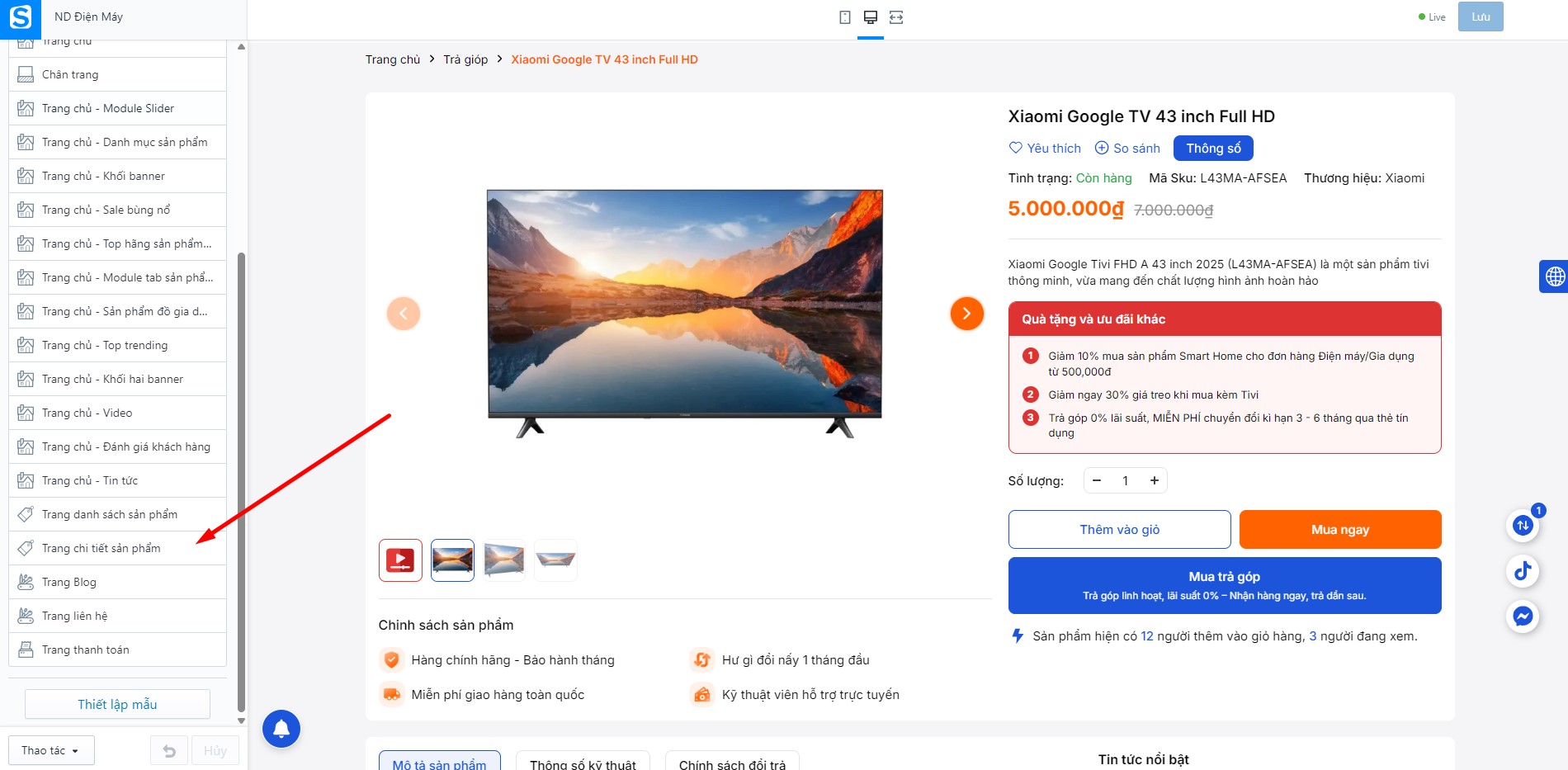The width and height of the screenshot is (1568, 770).
Task: Click the Mua trả góp button
Action: tap(1225, 585)
